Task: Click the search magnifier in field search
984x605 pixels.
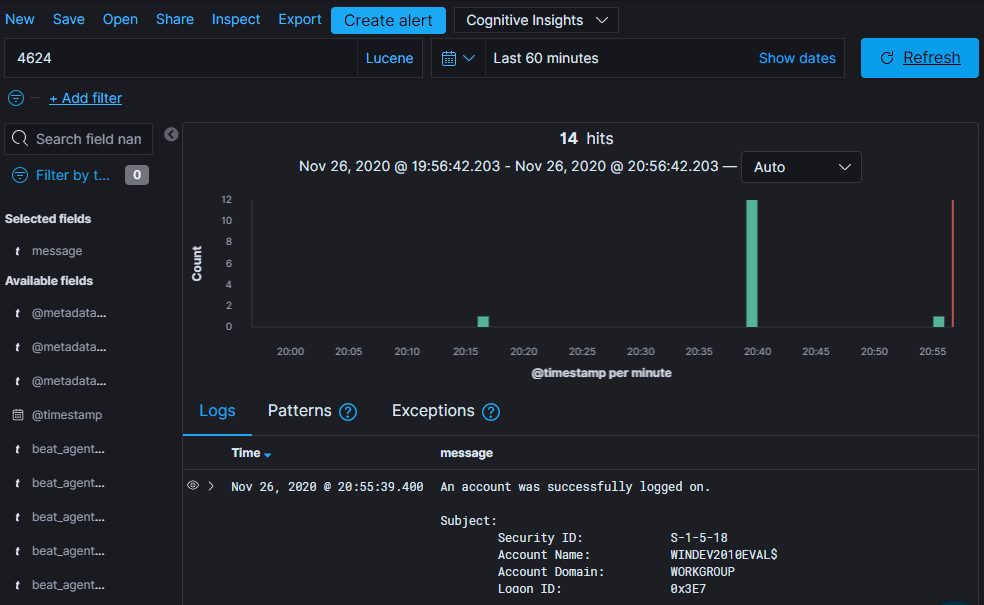Action: 20,139
